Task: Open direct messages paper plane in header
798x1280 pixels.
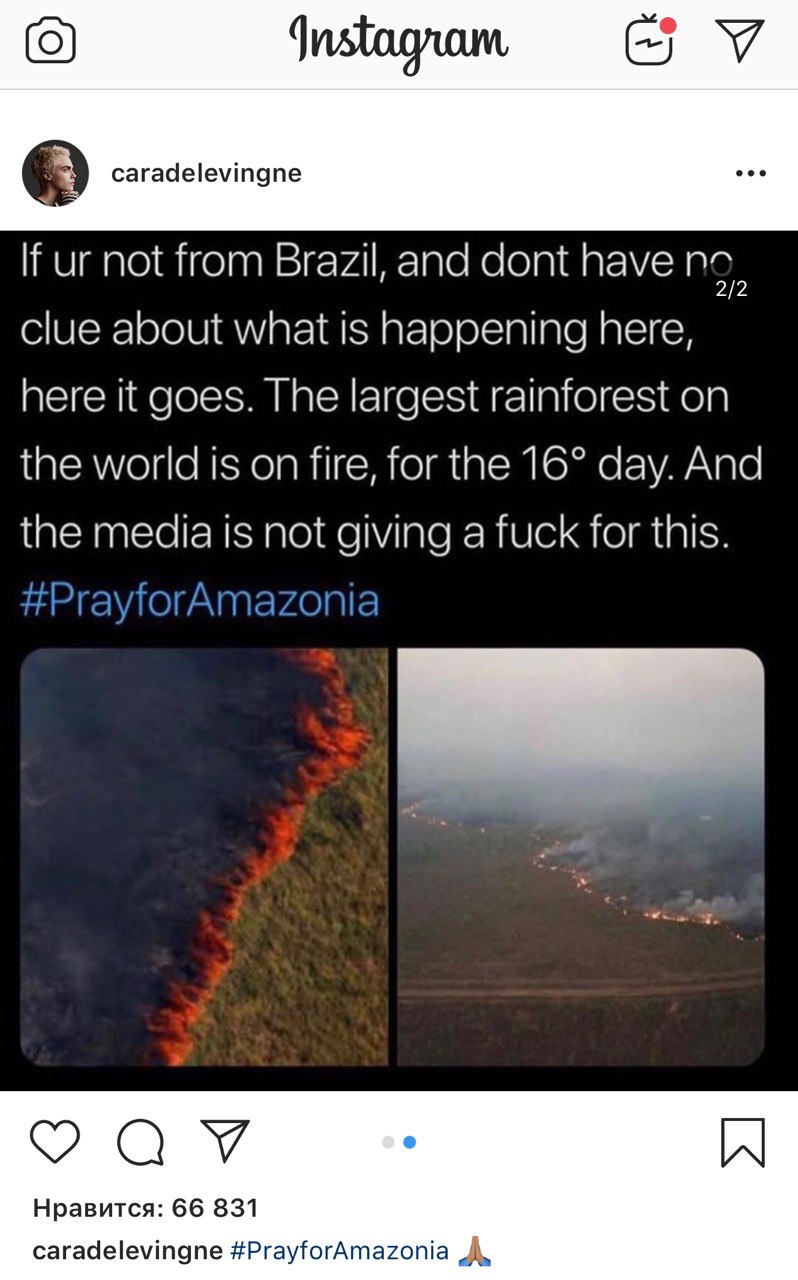Action: (740, 41)
